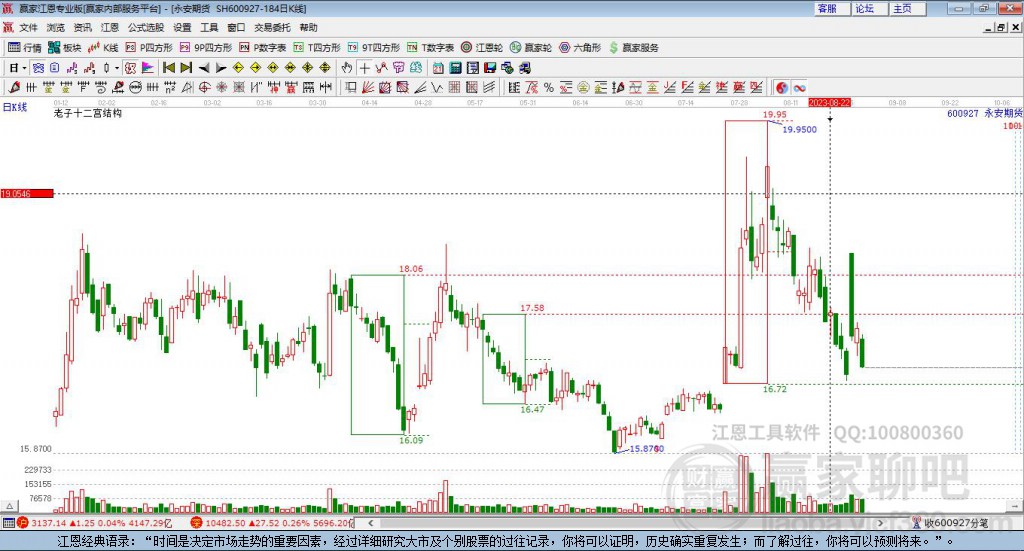This screenshot has width=1024, height=551.
Task: Click the save floppy disk icon
Action: (x=490, y=68)
